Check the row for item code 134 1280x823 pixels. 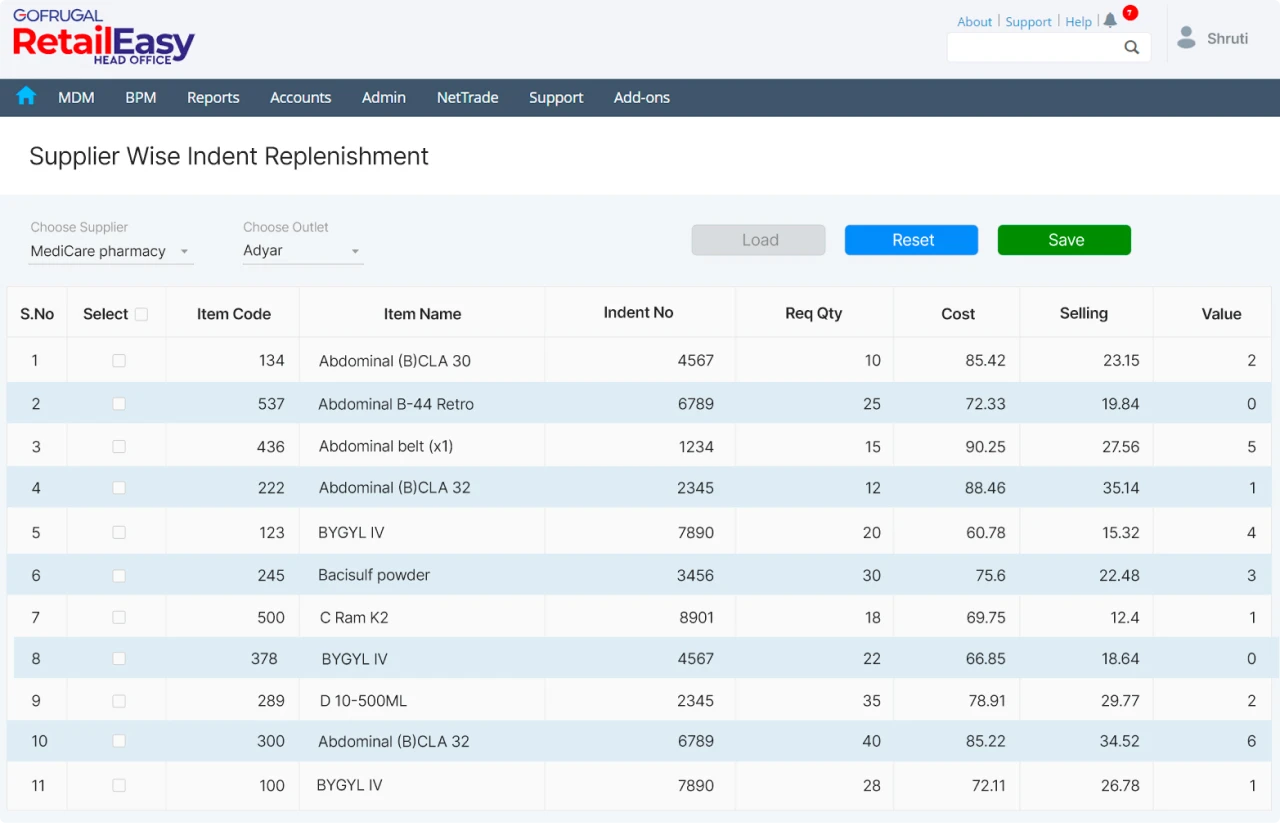[118, 361]
